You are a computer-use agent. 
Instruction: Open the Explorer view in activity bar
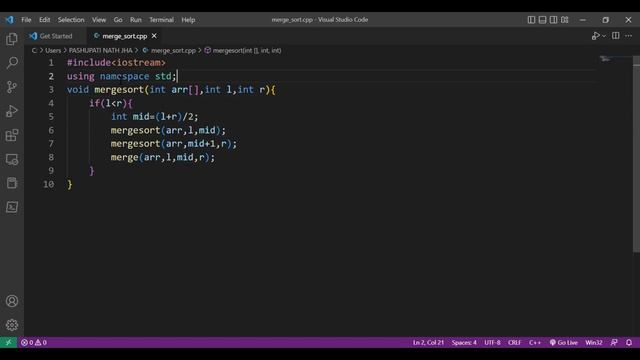pos(12,39)
